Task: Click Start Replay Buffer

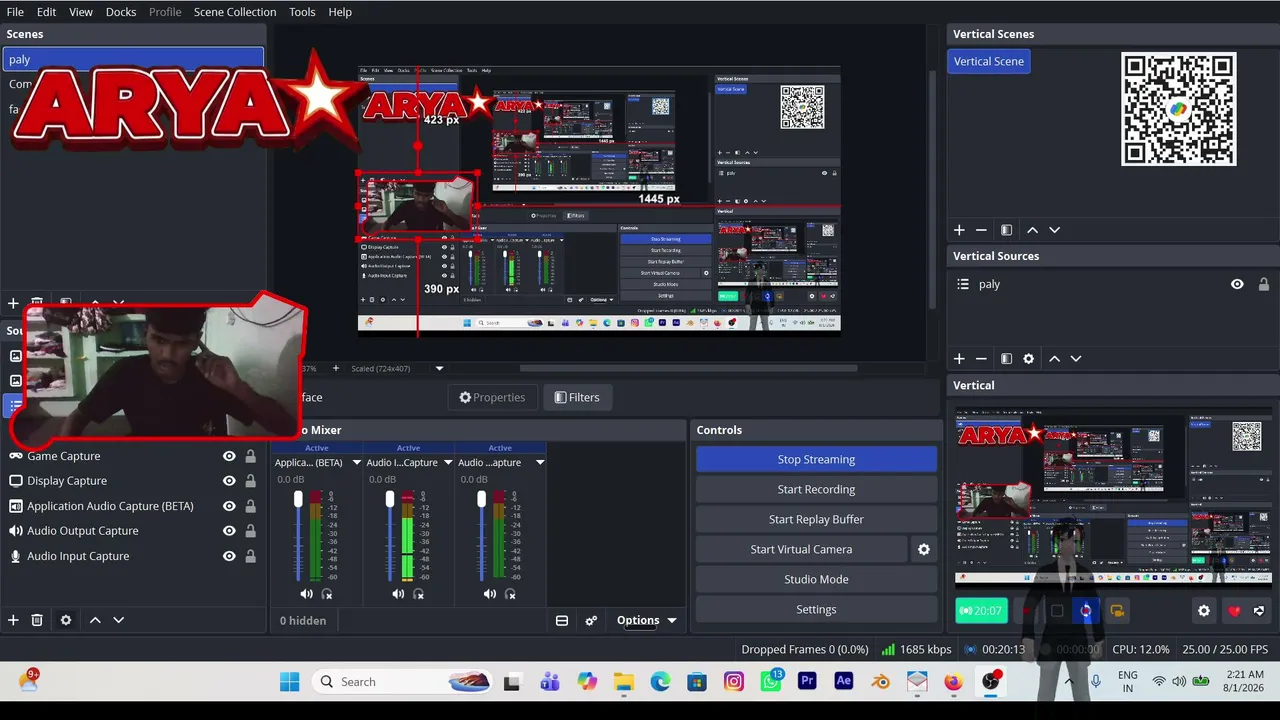Action: tap(816, 519)
